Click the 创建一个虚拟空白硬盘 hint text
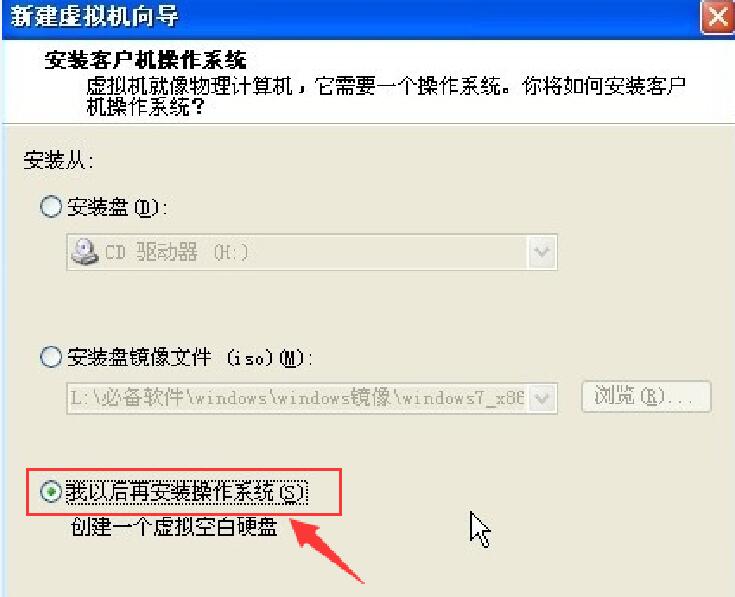The height and width of the screenshot is (597, 735). click(174, 527)
